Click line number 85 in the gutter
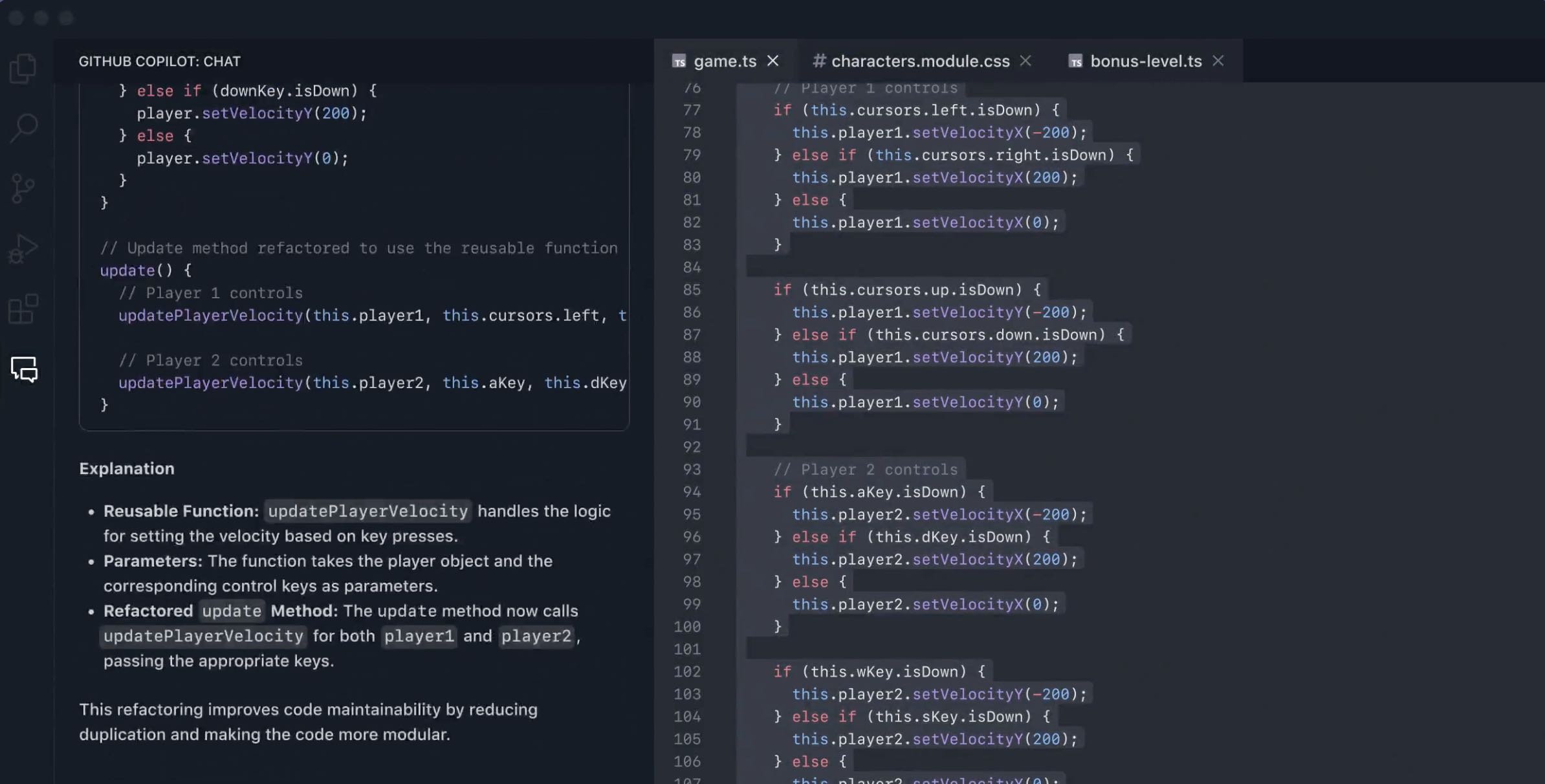This screenshot has width=1545, height=784. coord(692,290)
